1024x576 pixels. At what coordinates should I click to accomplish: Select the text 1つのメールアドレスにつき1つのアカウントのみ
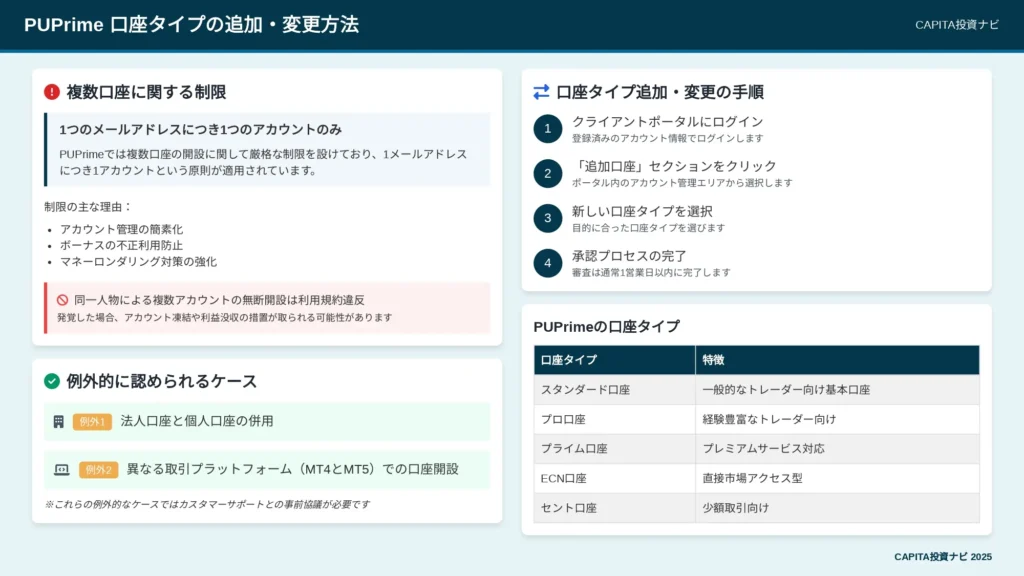pos(200,129)
